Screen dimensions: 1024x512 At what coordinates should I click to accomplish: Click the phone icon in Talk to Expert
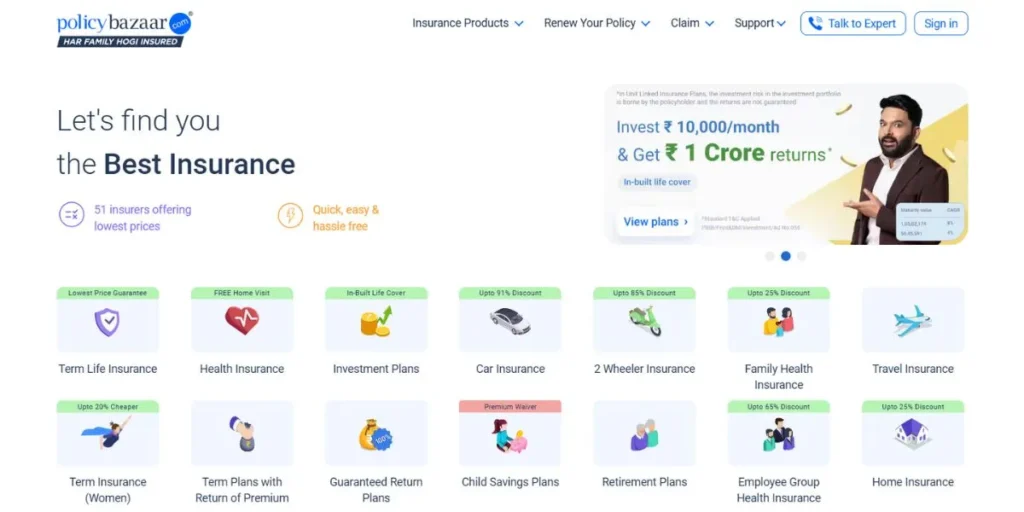[815, 24]
